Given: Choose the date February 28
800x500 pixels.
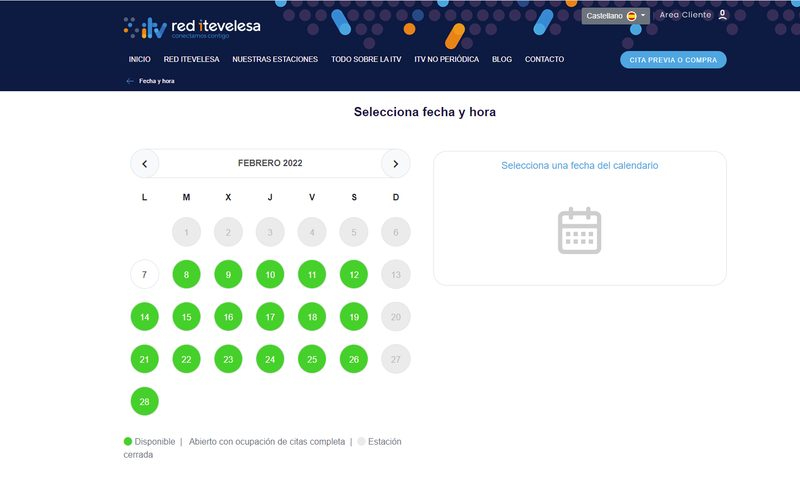Looking at the screenshot, I should (144, 400).
